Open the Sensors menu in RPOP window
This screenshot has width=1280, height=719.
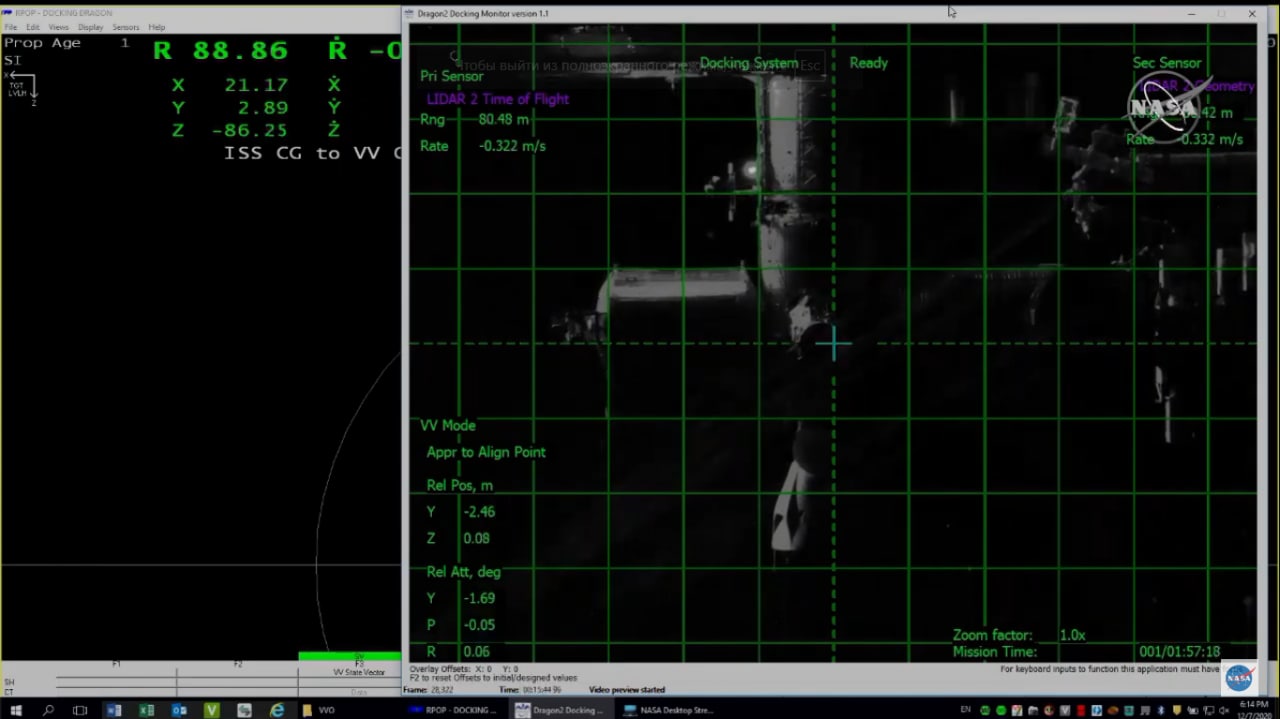[x=126, y=27]
